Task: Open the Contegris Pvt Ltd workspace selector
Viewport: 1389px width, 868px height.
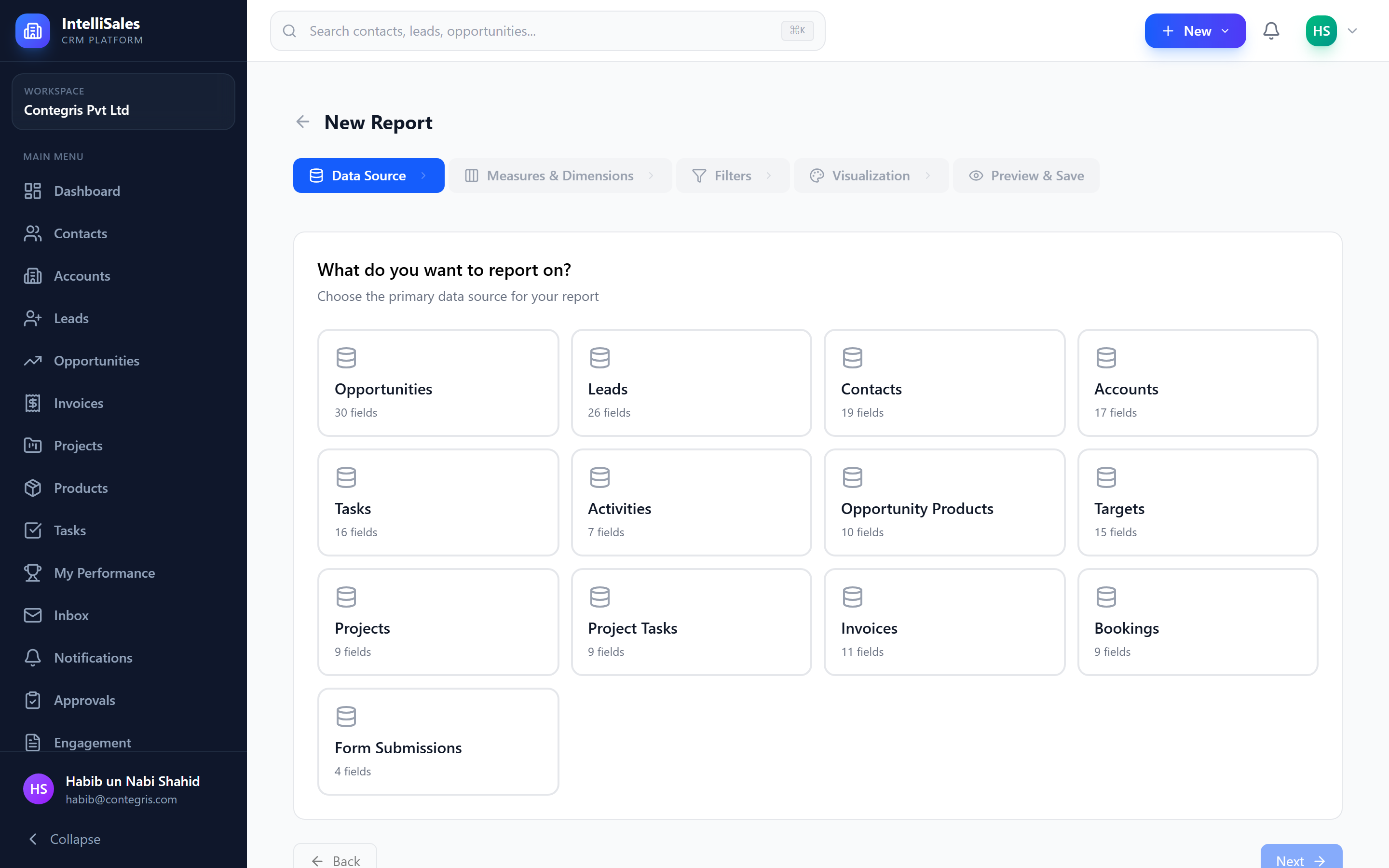Action: (x=123, y=102)
